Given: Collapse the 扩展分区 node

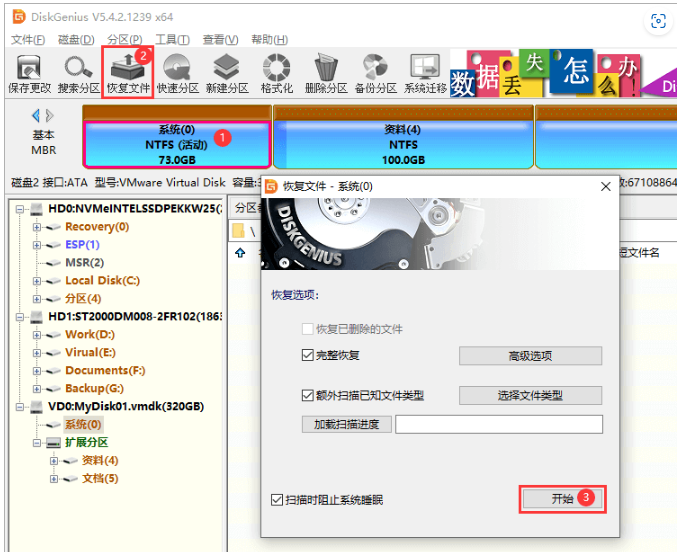Looking at the screenshot, I should pos(37,443).
